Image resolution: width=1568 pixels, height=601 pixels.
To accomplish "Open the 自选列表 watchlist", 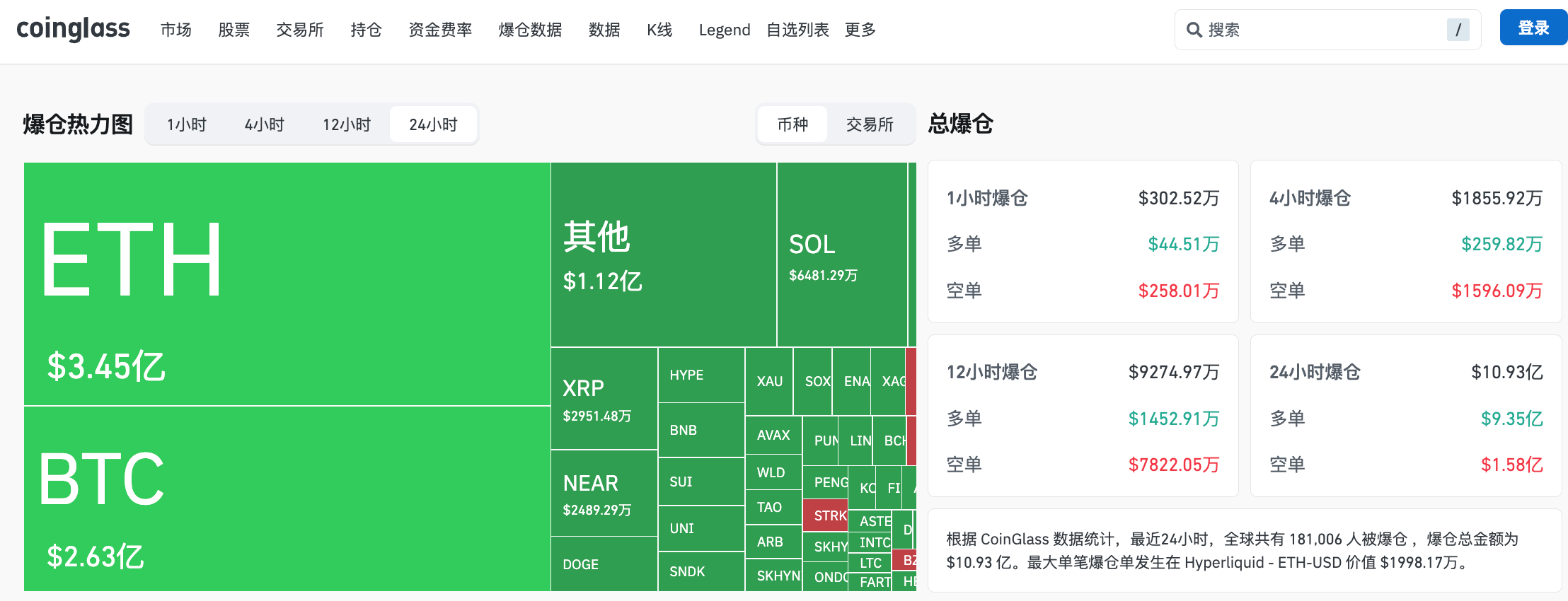I will 797,30.
